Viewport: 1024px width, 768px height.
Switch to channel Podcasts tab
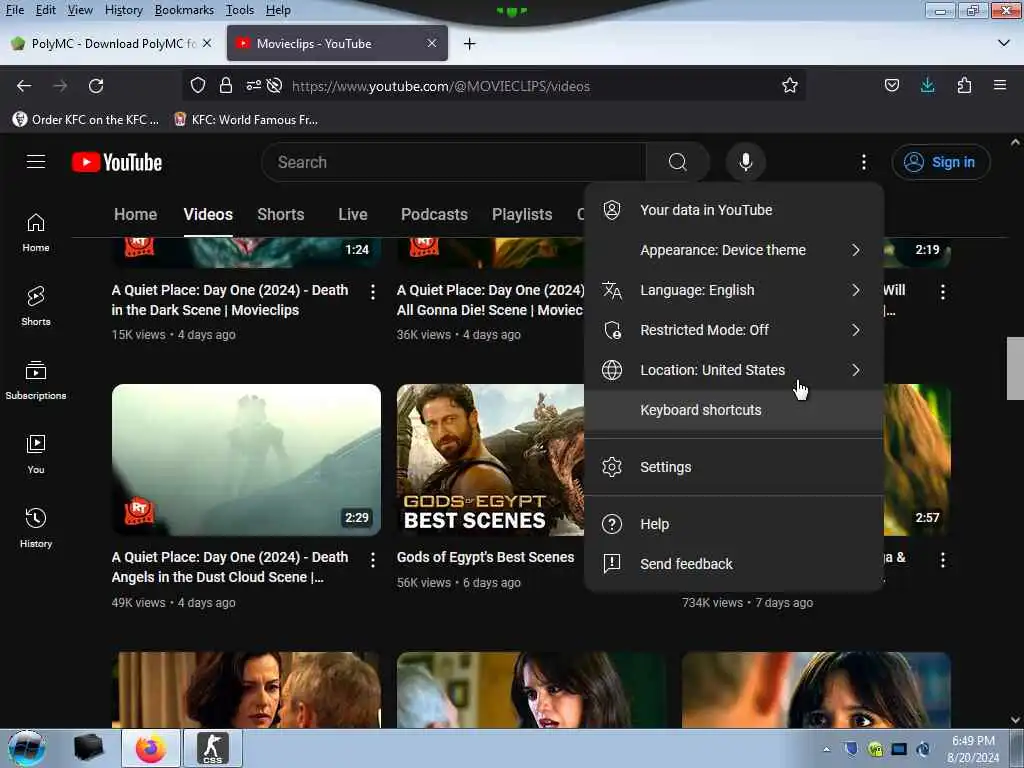tap(434, 214)
